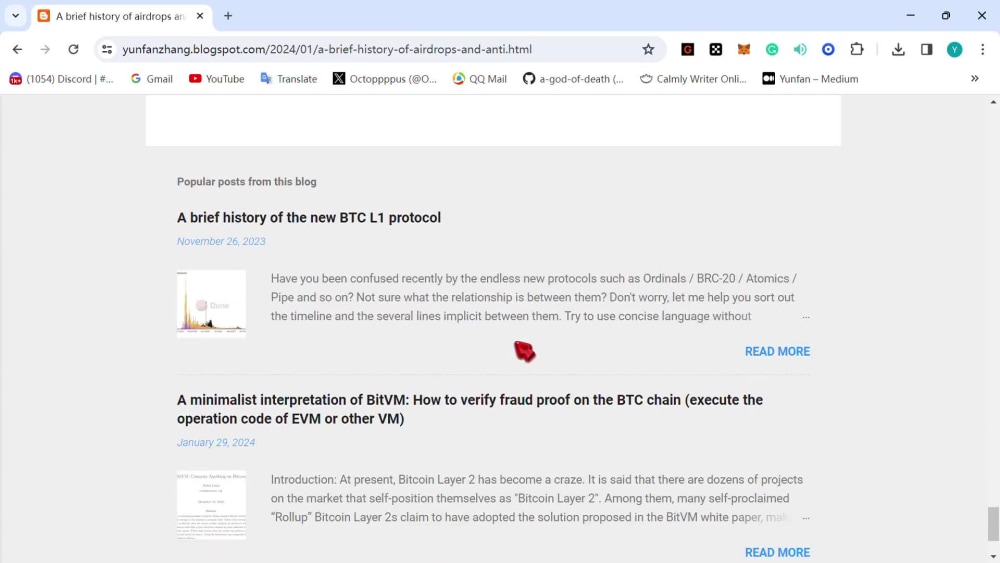1000x563 pixels.
Task: Open the Gmail bookmark
Action: point(152,78)
